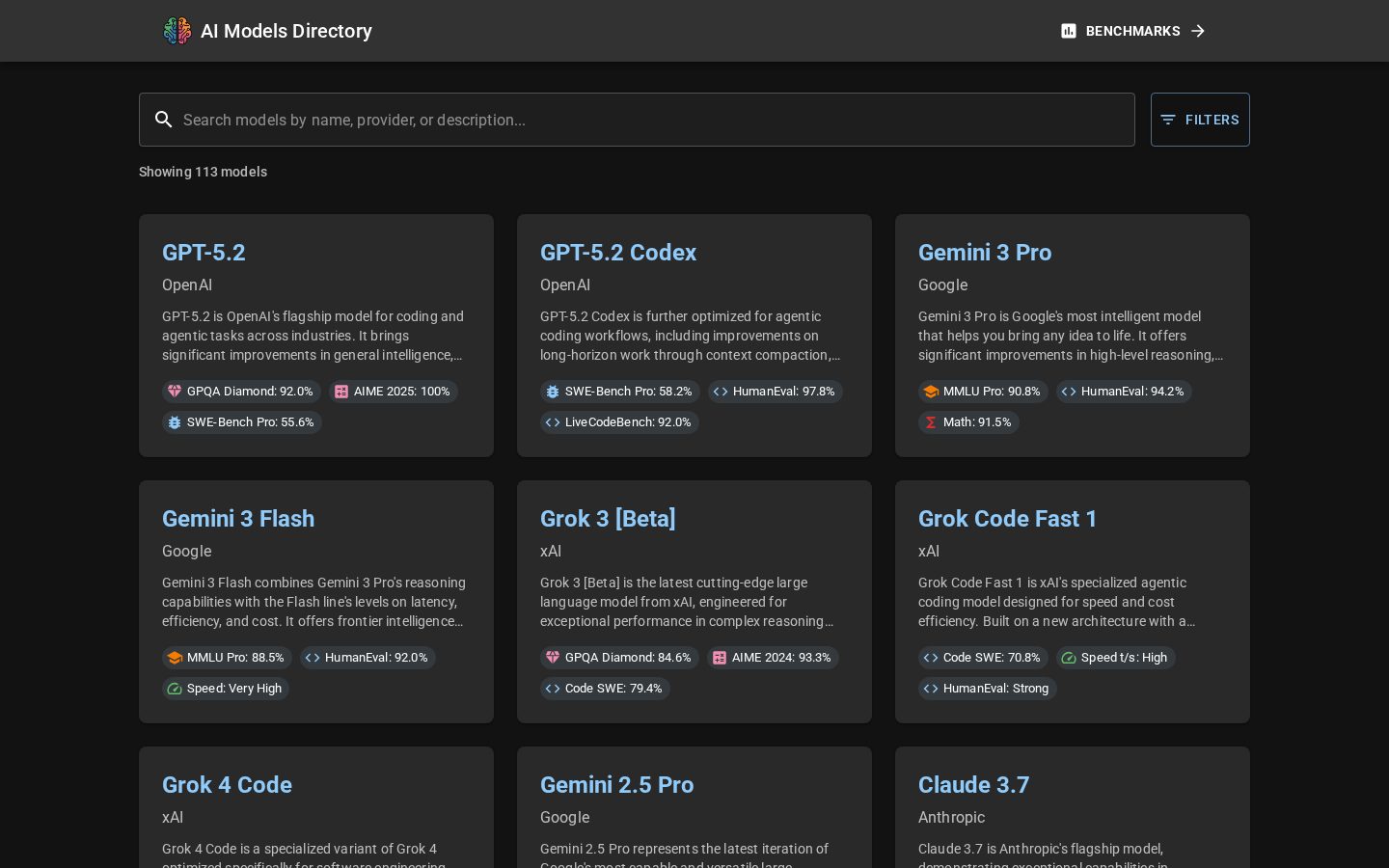Screen dimensions: 1389x868
Task: Click the Google provider under Gemini 2.5 Pro
Action: tap(565, 818)
